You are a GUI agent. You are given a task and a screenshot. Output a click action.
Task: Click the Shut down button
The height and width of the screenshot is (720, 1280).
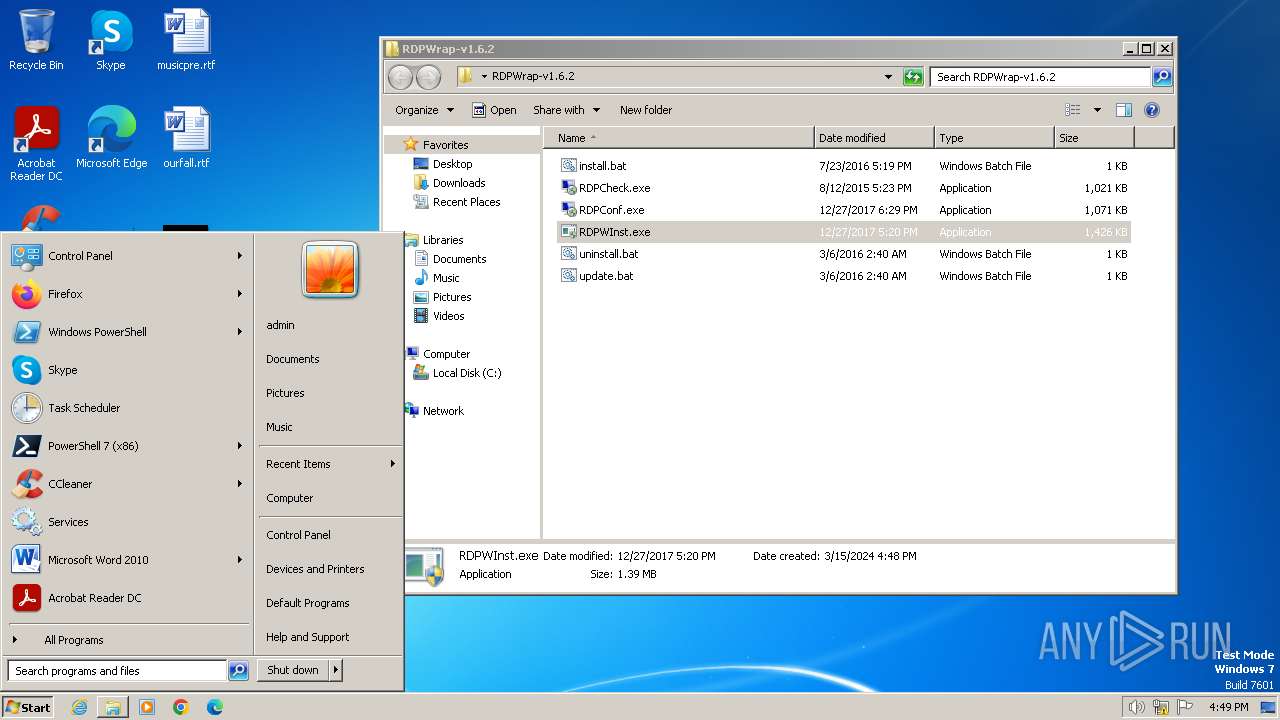pos(293,671)
